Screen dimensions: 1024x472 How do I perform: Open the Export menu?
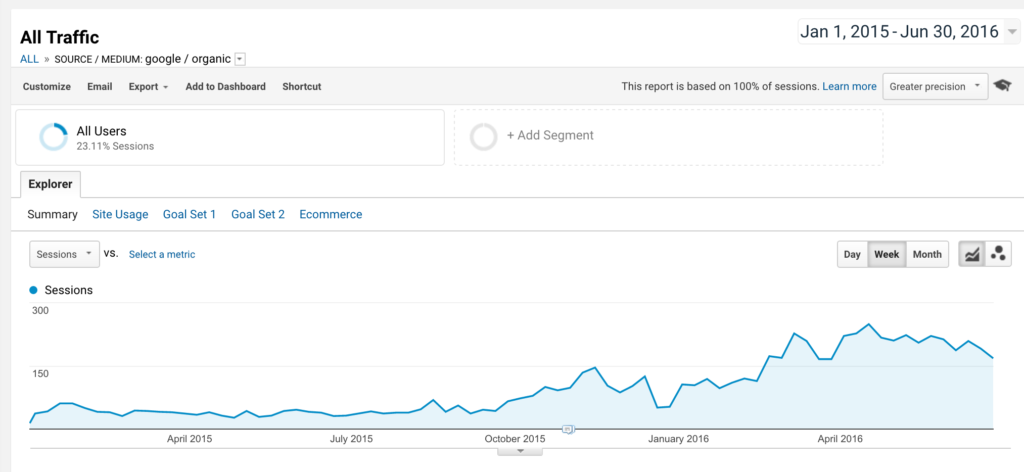[x=148, y=86]
